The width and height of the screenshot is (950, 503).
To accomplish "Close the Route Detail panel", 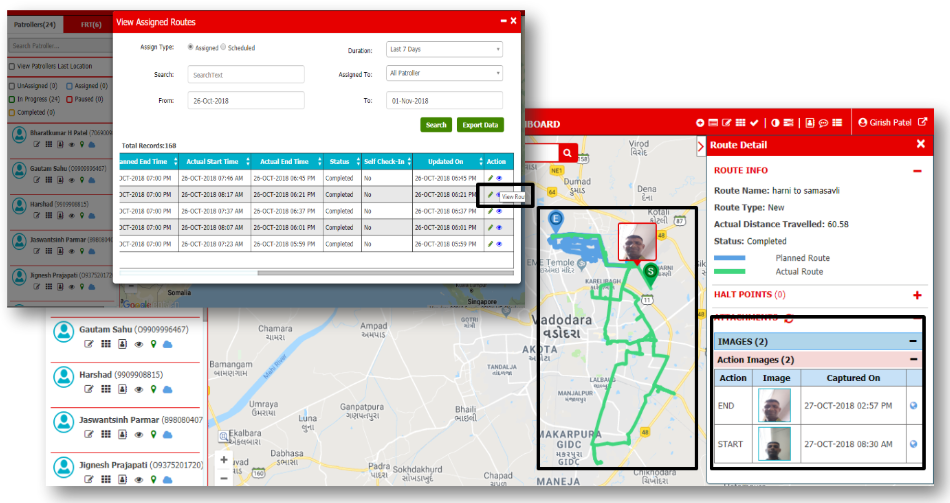I will (920, 144).
